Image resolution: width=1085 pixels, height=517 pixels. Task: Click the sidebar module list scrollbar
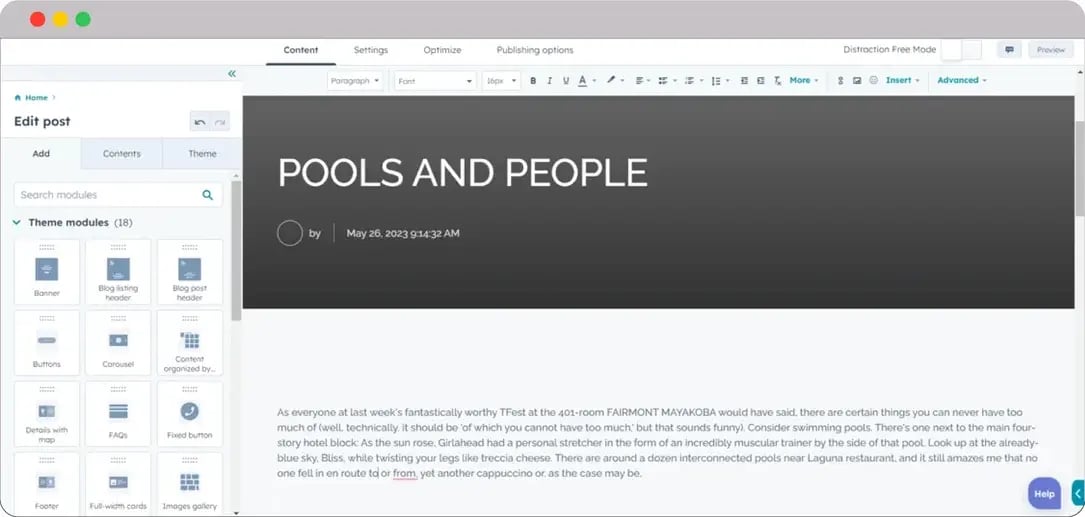[236, 249]
